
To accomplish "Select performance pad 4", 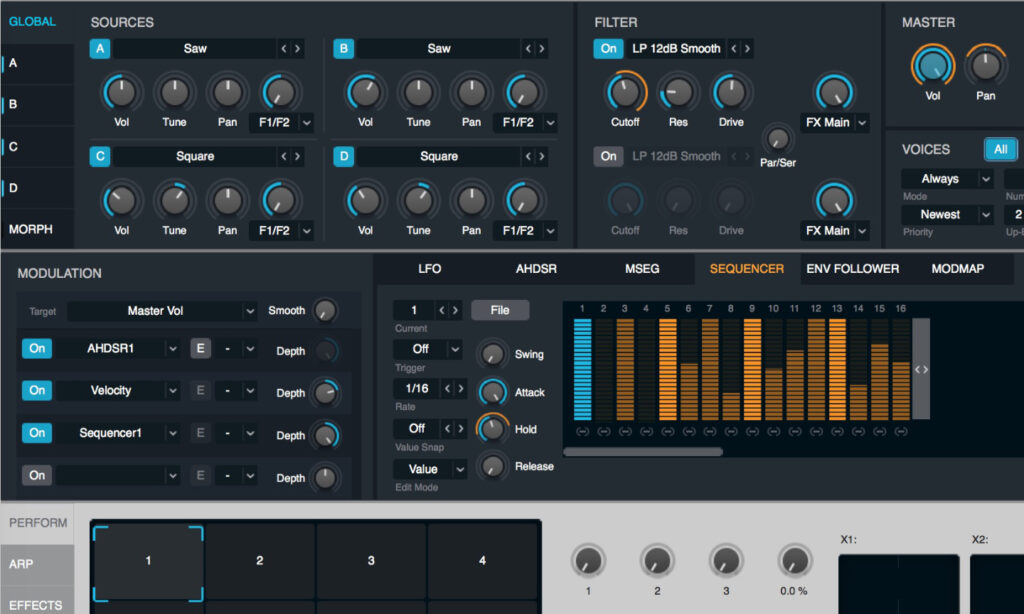I will (482, 560).
